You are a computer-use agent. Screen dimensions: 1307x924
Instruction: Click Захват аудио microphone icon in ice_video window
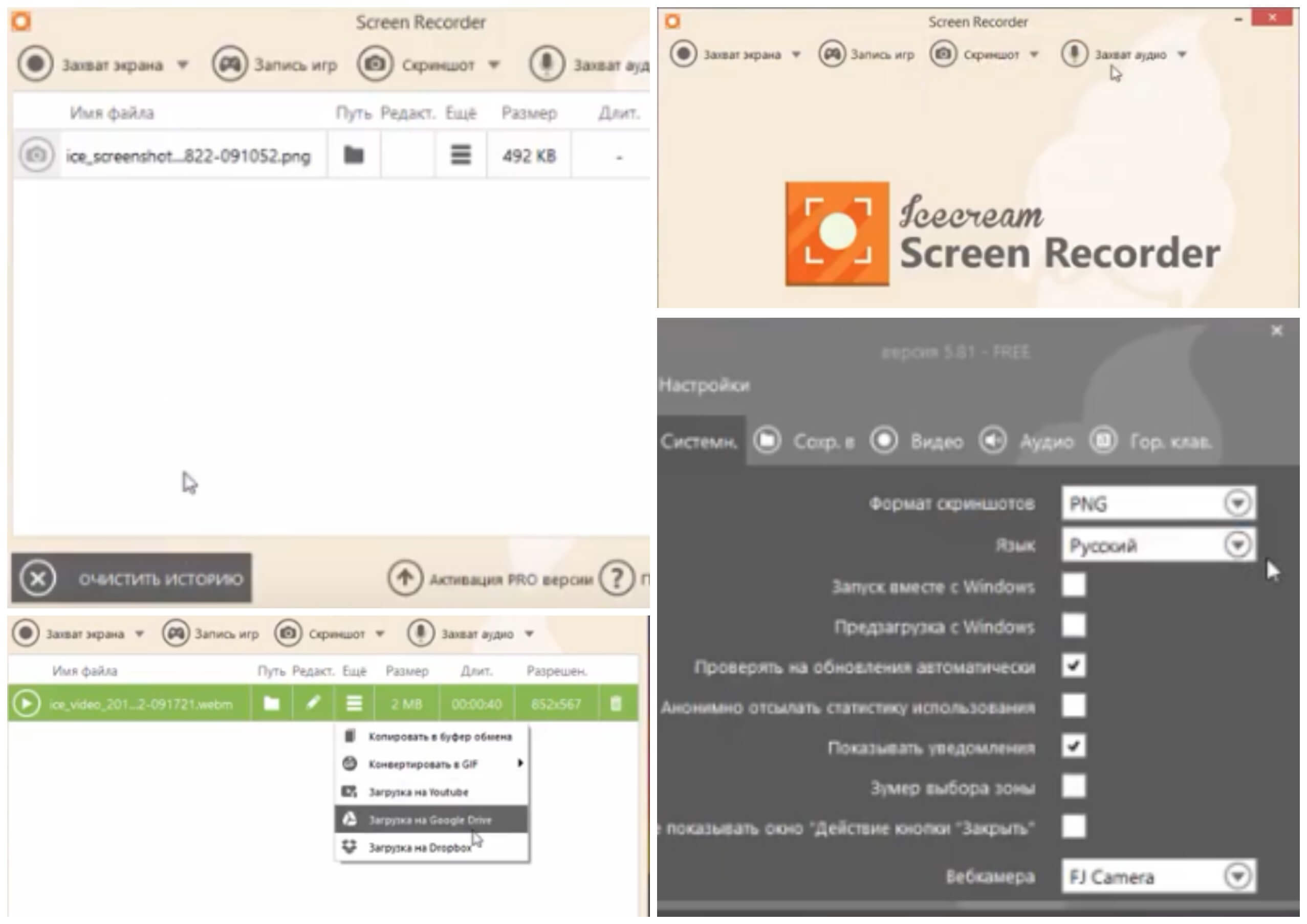pyautogui.click(x=421, y=633)
